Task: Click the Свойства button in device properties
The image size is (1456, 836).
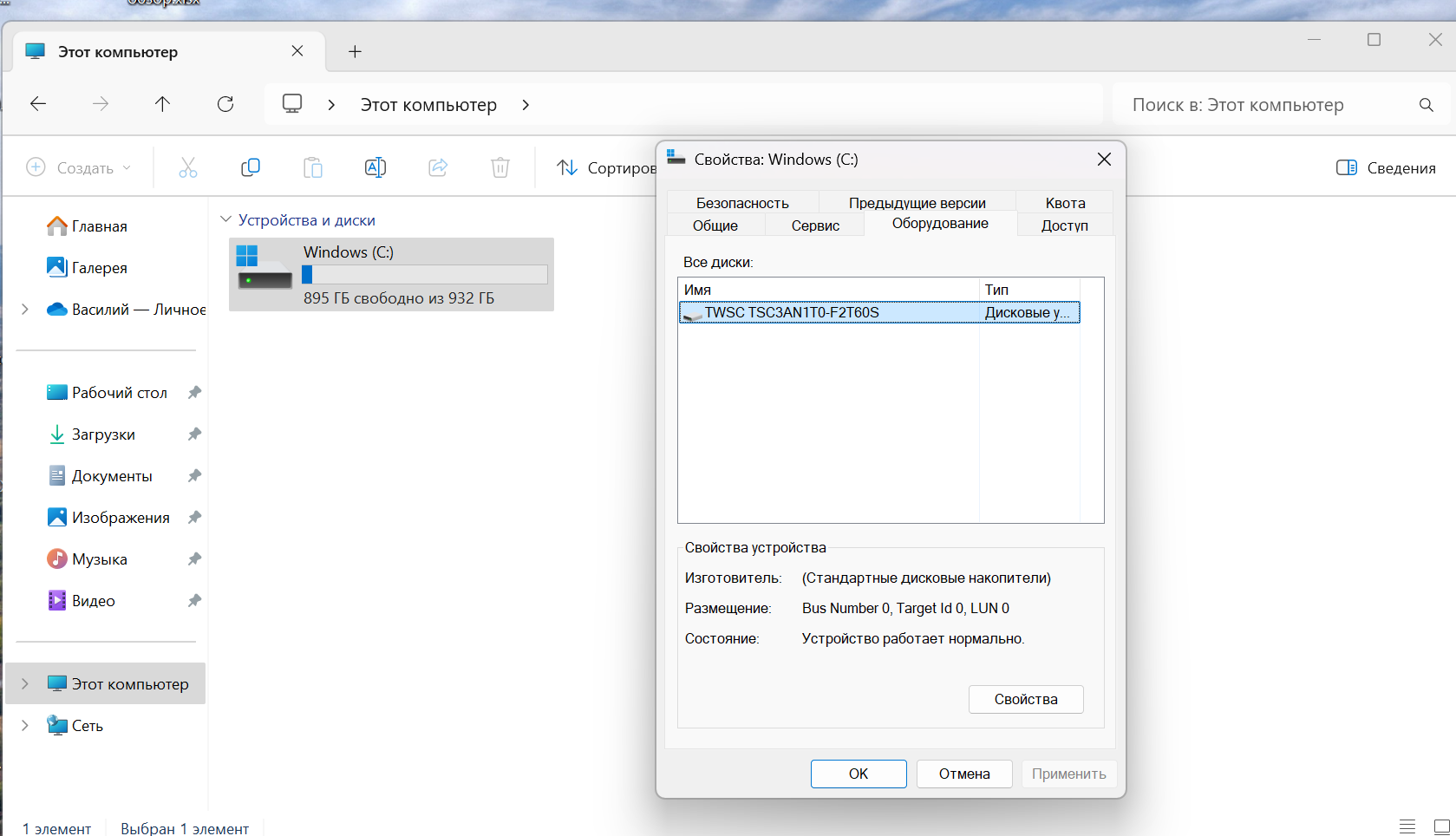Action: click(x=1026, y=699)
